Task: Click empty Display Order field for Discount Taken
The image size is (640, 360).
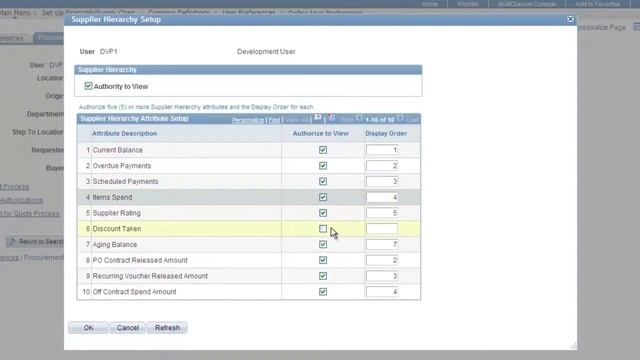Action: (382, 229)
